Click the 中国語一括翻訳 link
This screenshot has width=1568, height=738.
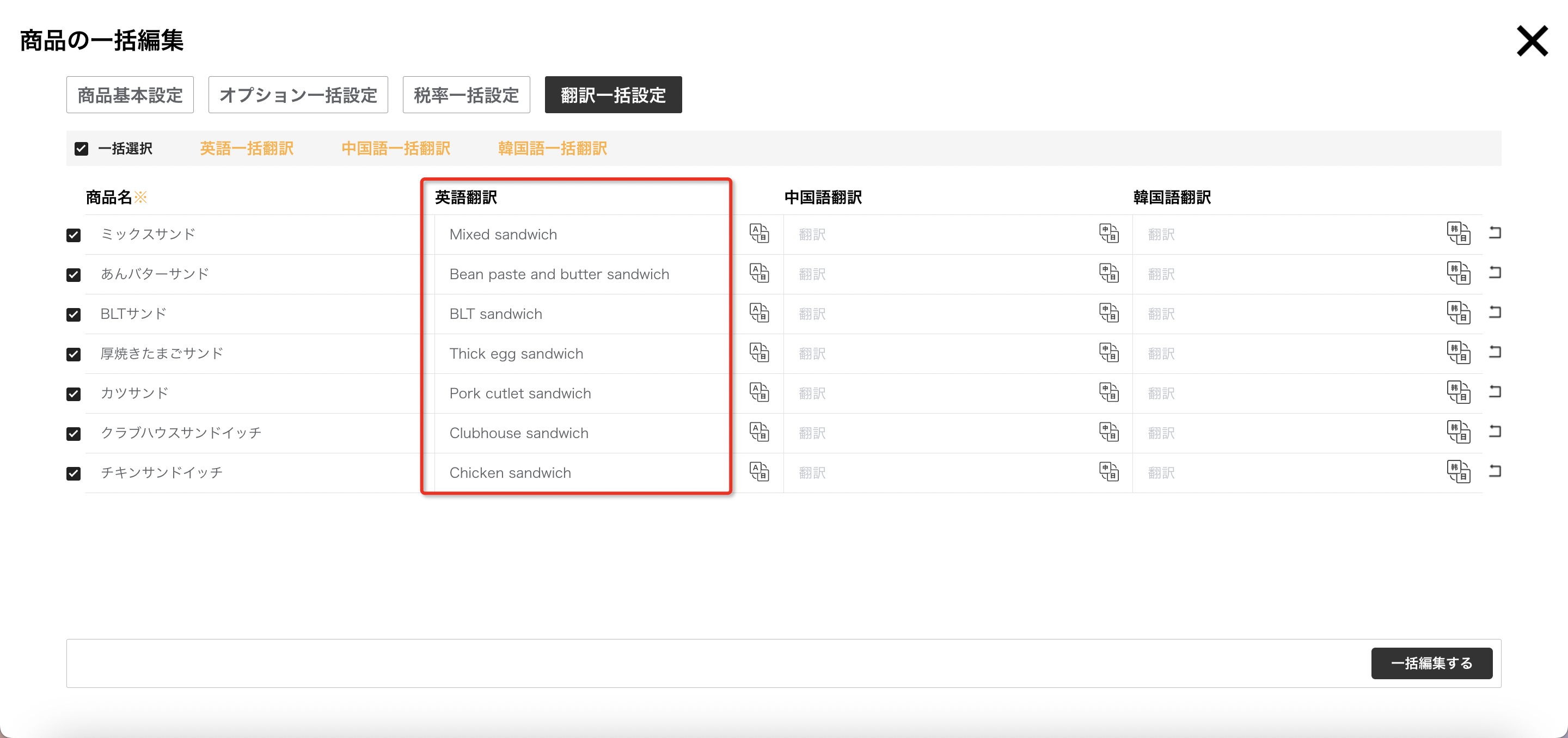tap(396, 149)
